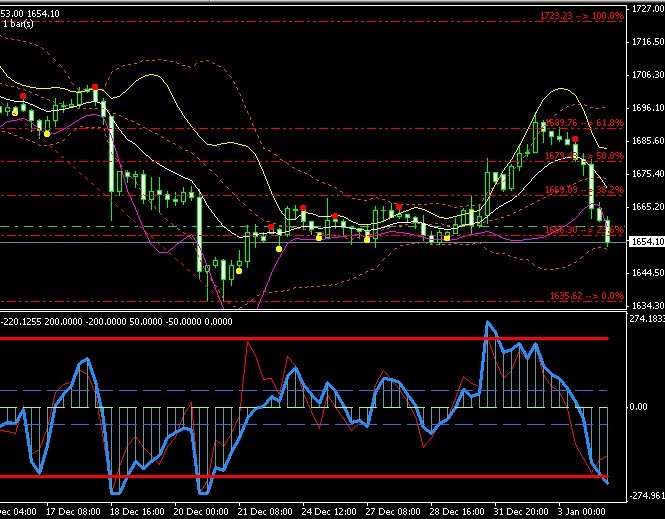
Task: Click the 1696.10 price scale label
Action: [x=645, y=108]
